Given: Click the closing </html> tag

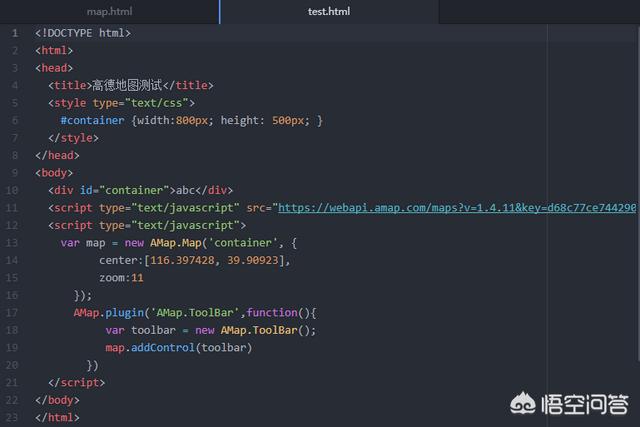Looking at the screenshot, I should [x=57, y=418].
